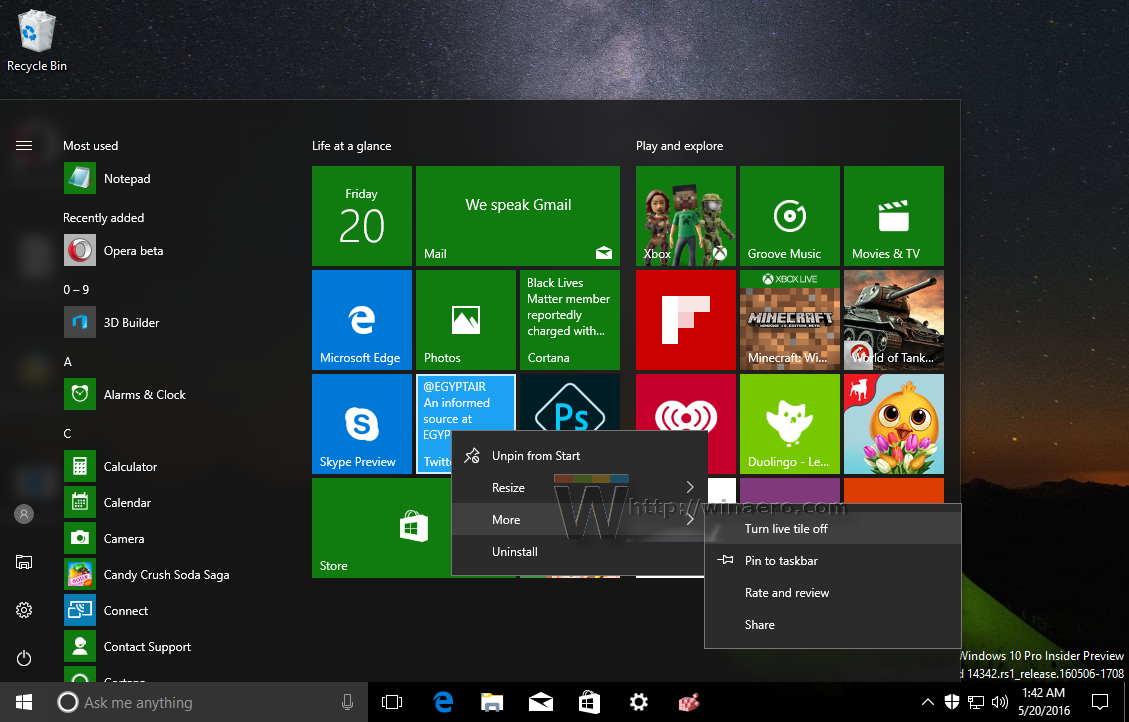Choose Rate and review
1129x722 pixels.
(832, 592)
